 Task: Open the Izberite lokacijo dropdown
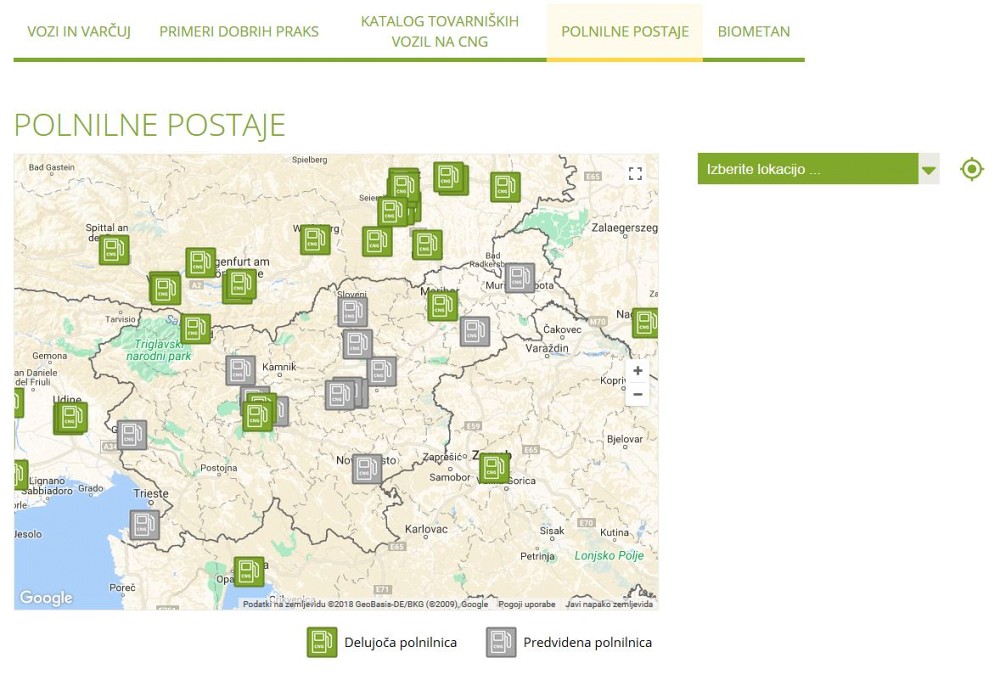coord(807,169)
